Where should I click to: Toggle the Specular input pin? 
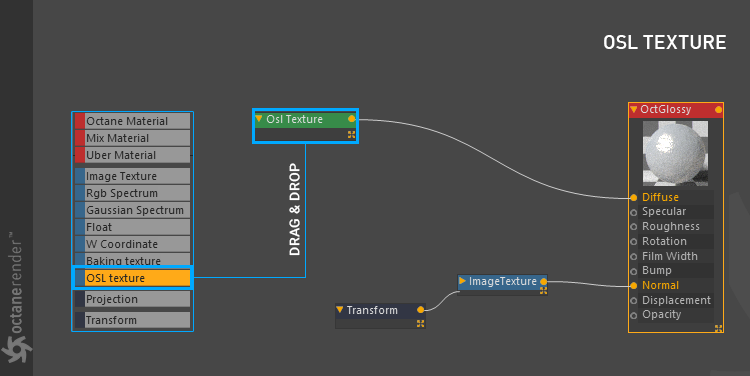pyautogui.click(x=634, y=212)
